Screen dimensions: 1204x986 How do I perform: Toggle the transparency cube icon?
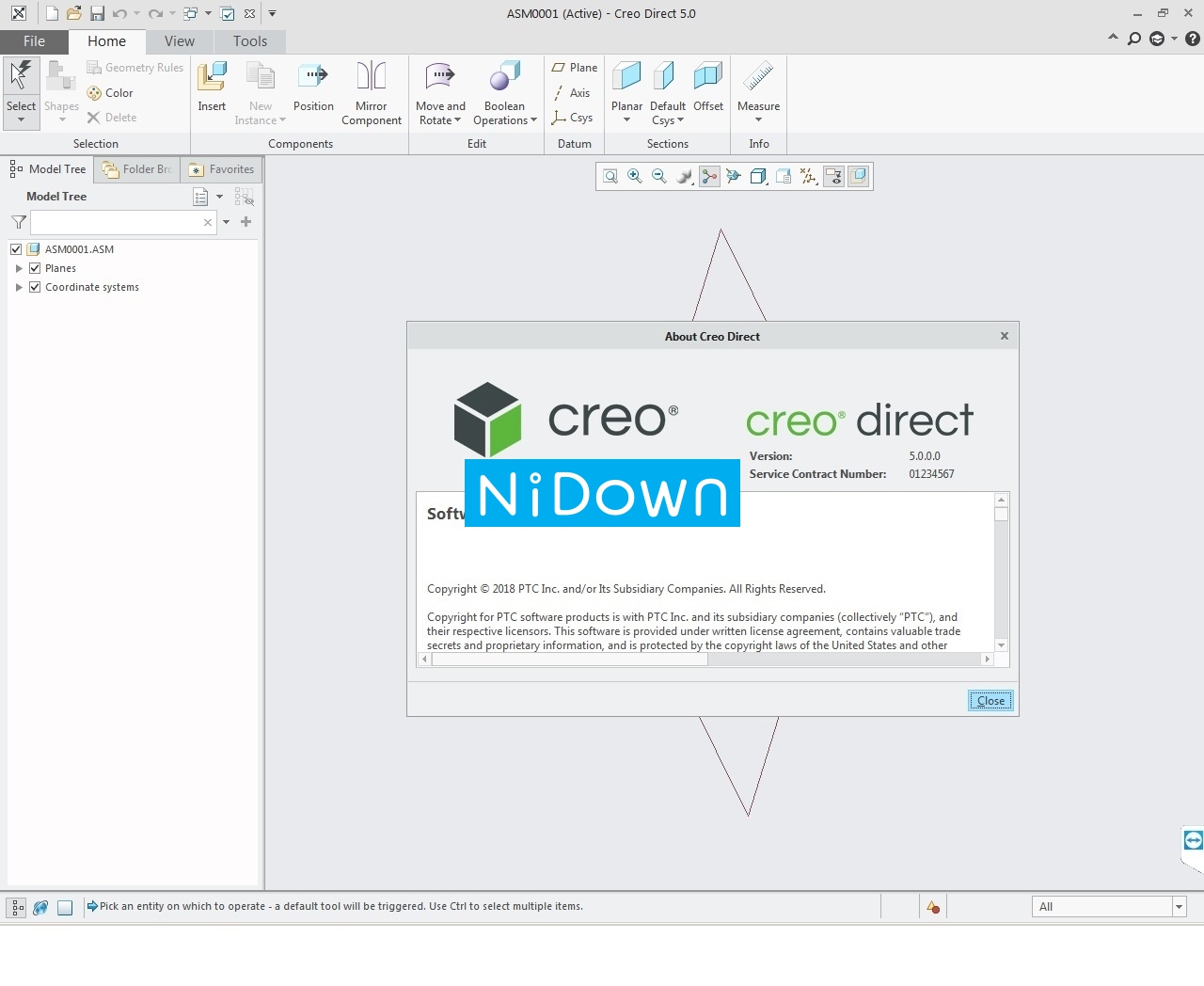coord(858,176)
